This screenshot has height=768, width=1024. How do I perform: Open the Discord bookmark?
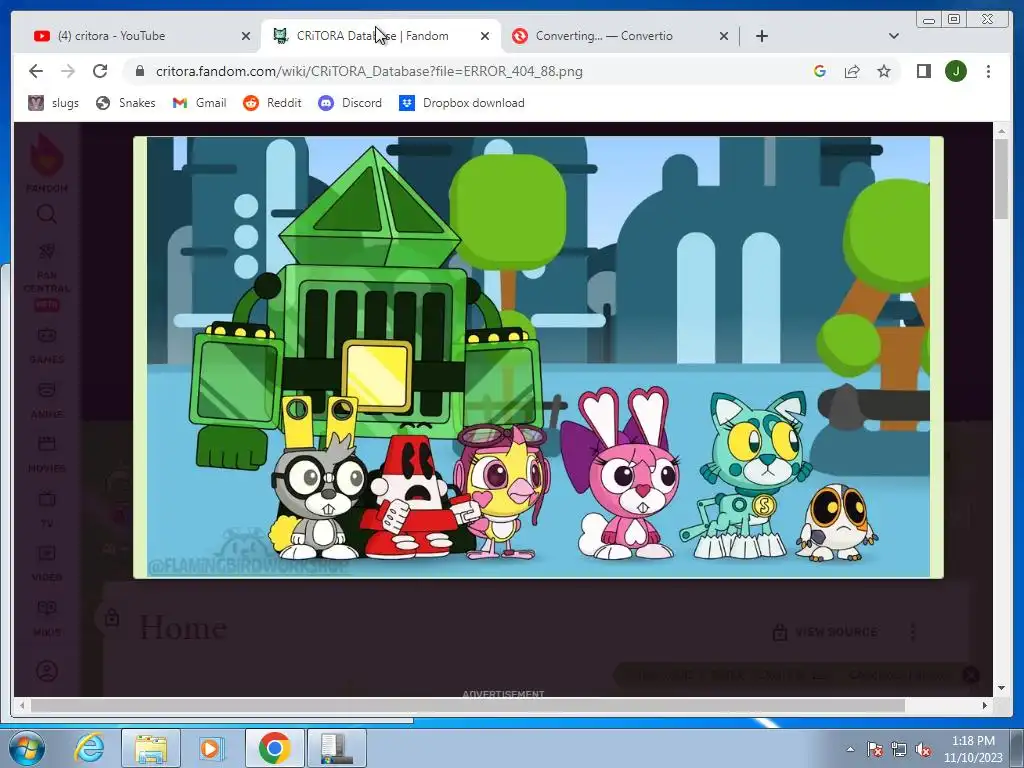tap(350, 103)
